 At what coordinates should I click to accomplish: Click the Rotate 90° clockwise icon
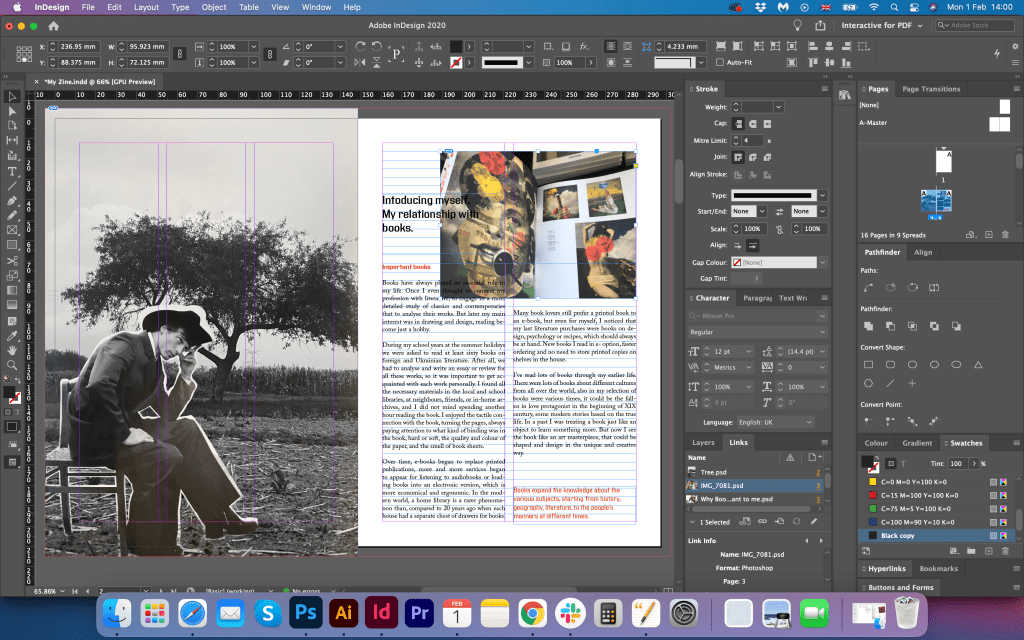[x=362, y=46]
